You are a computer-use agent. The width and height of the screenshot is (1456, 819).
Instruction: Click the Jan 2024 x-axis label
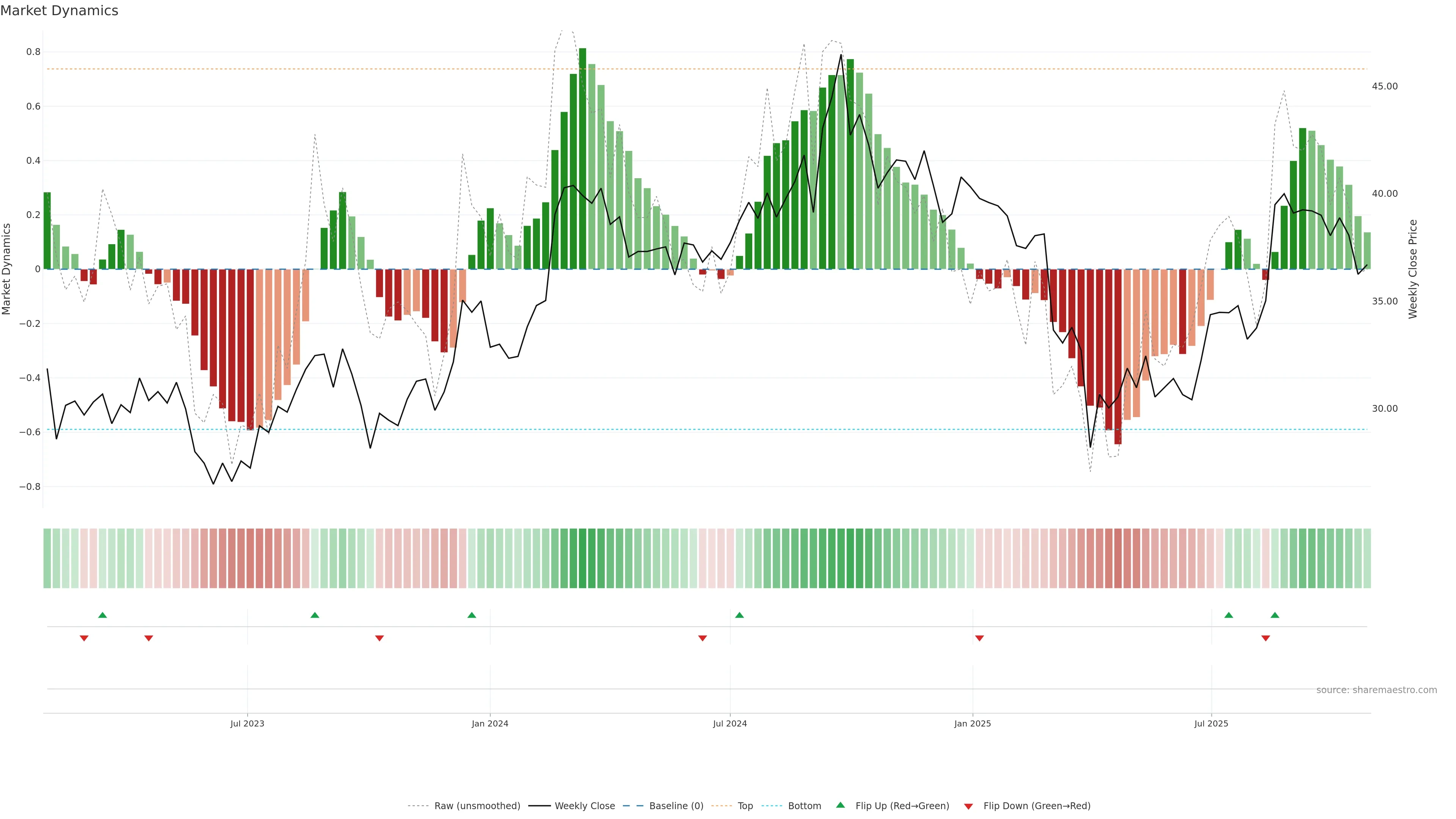pyautogui.click(x=490, y=723)
